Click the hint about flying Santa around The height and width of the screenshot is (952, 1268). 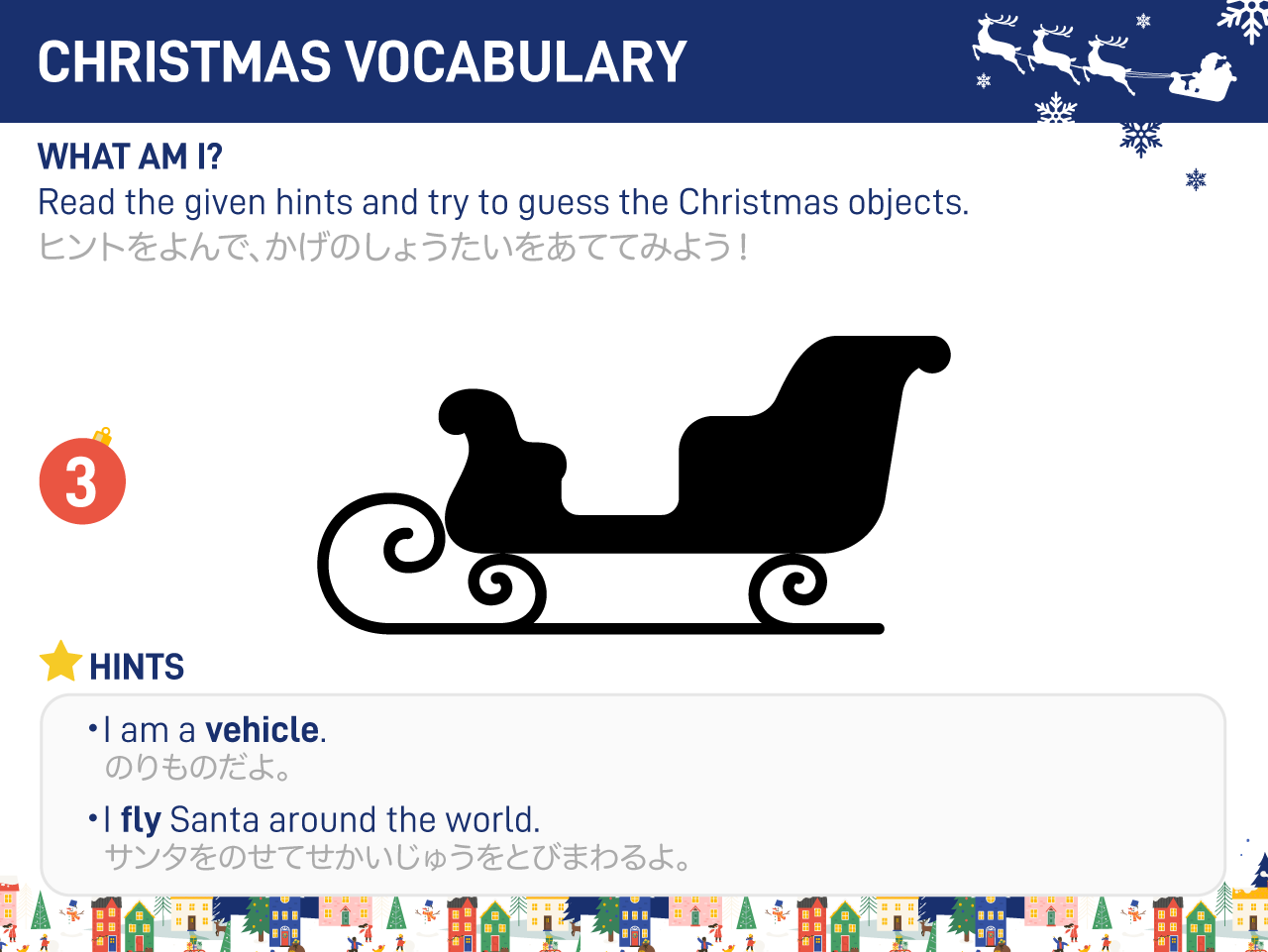coord(314,820)
